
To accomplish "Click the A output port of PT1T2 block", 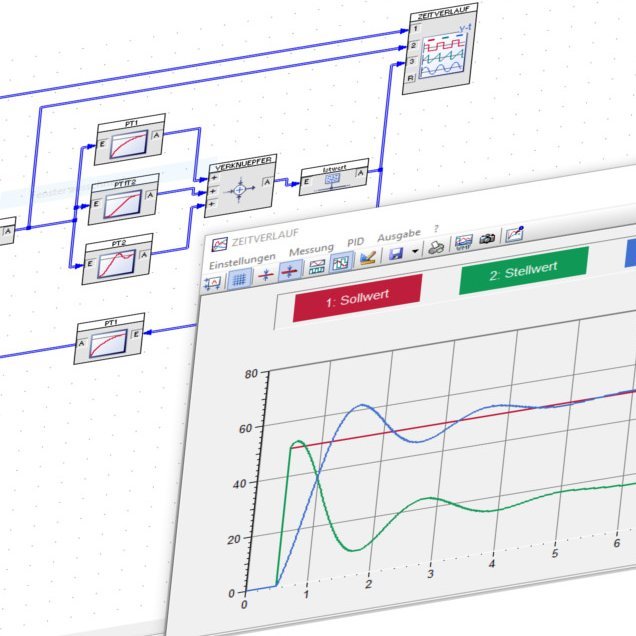I will click(x=150, y=194).
